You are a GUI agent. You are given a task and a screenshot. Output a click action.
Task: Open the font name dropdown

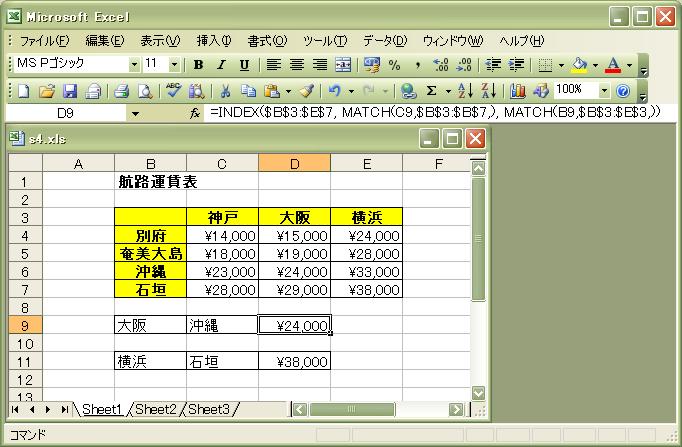pos(134,65)
